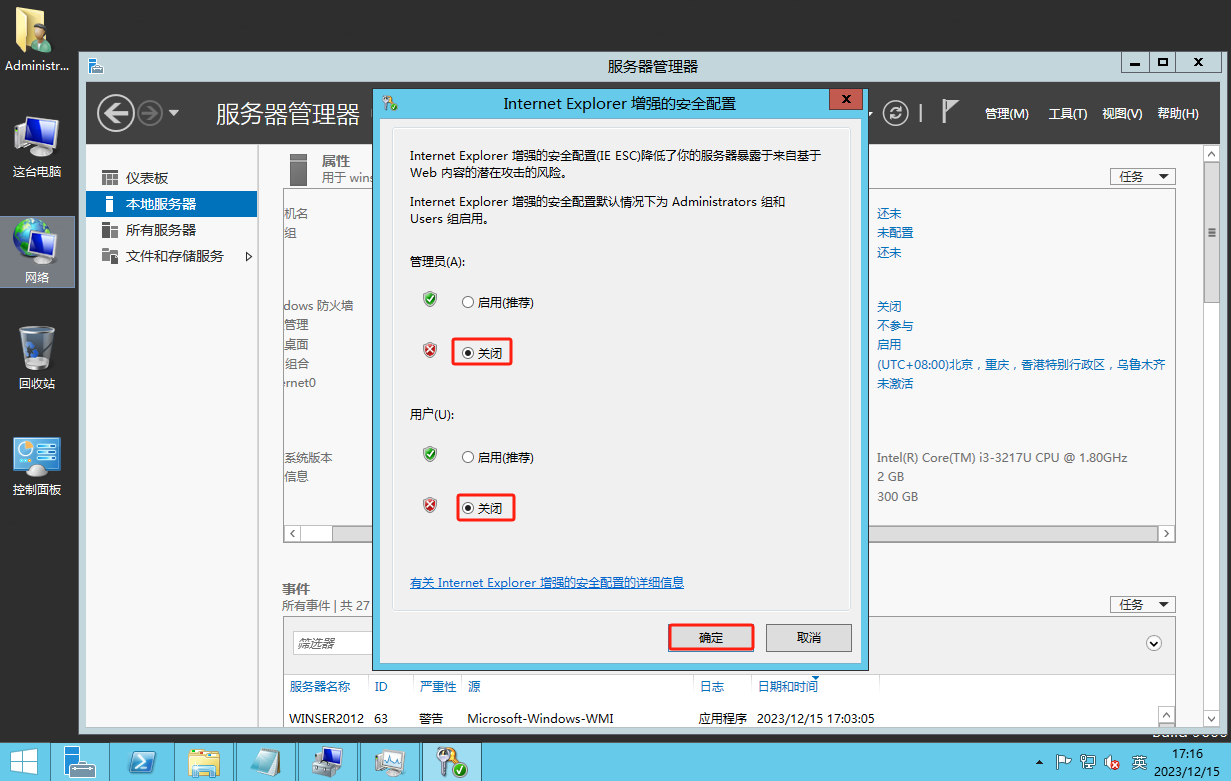This screenshot has height=781, width=1231.
Task: Sort events by ID column
Action: click(381, 687)
